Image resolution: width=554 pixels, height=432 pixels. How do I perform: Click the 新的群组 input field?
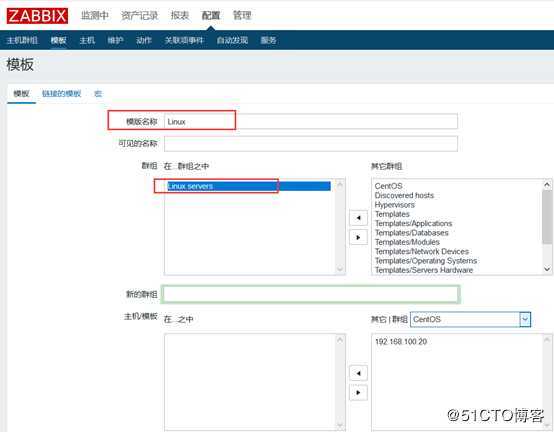(311, 294)
